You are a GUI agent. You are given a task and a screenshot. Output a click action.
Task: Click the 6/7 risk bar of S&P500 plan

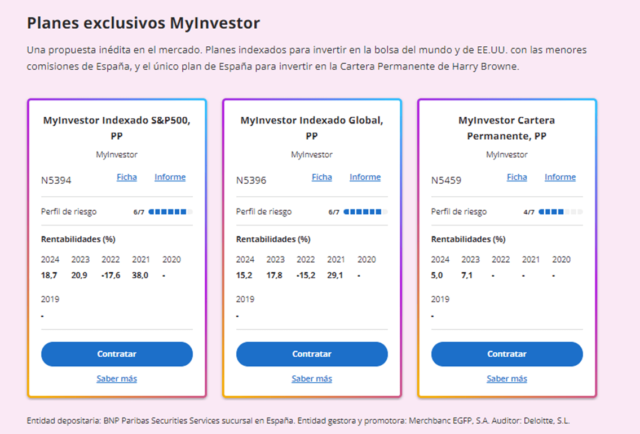(170, 212)
